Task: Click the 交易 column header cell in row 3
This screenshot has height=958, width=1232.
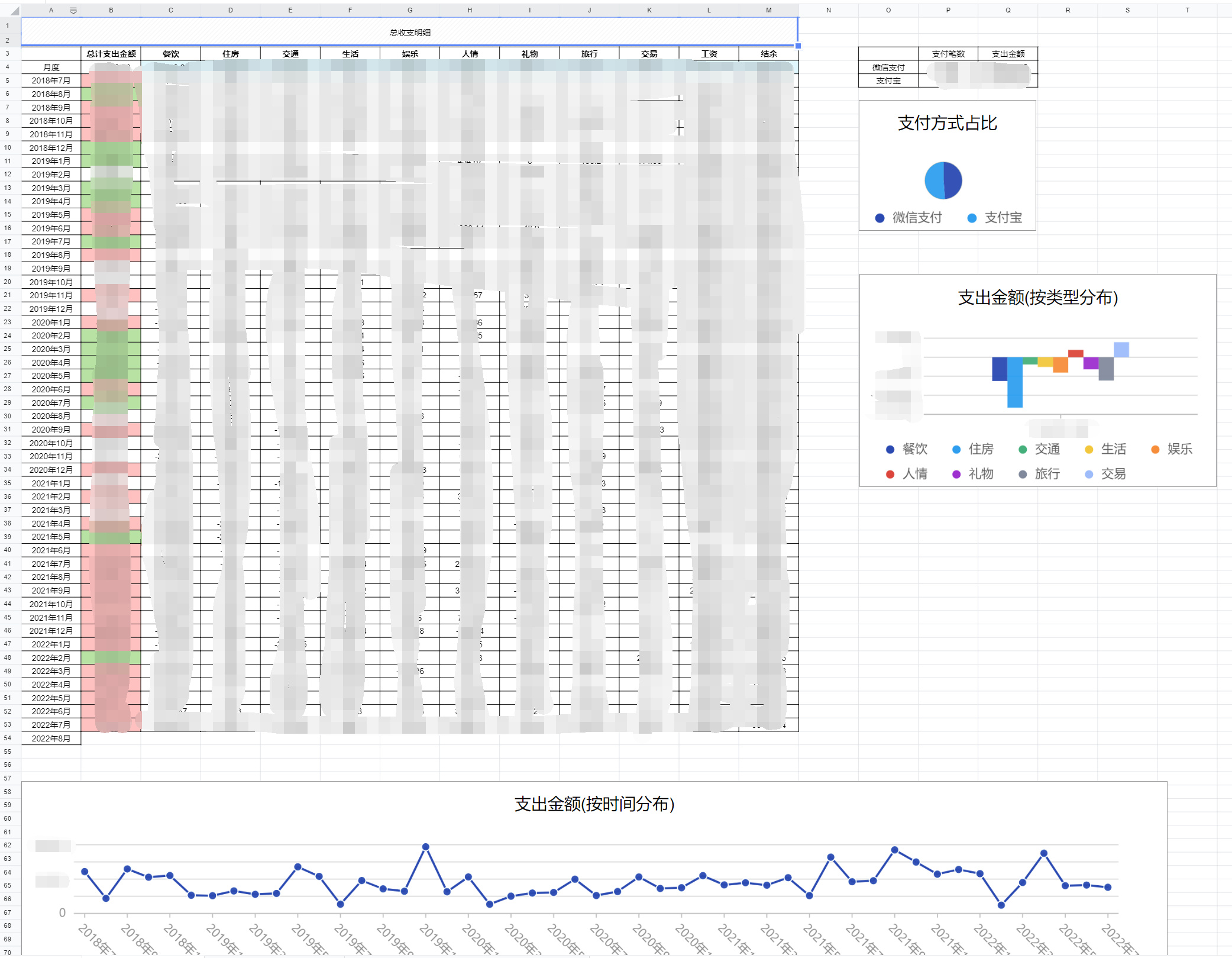Action: pos(649,54)
